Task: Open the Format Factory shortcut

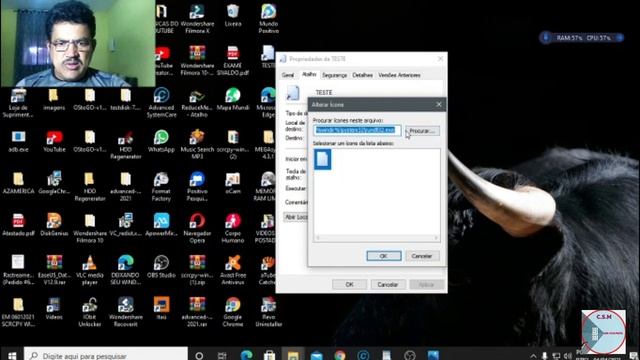Action: [x=162, y=186]
